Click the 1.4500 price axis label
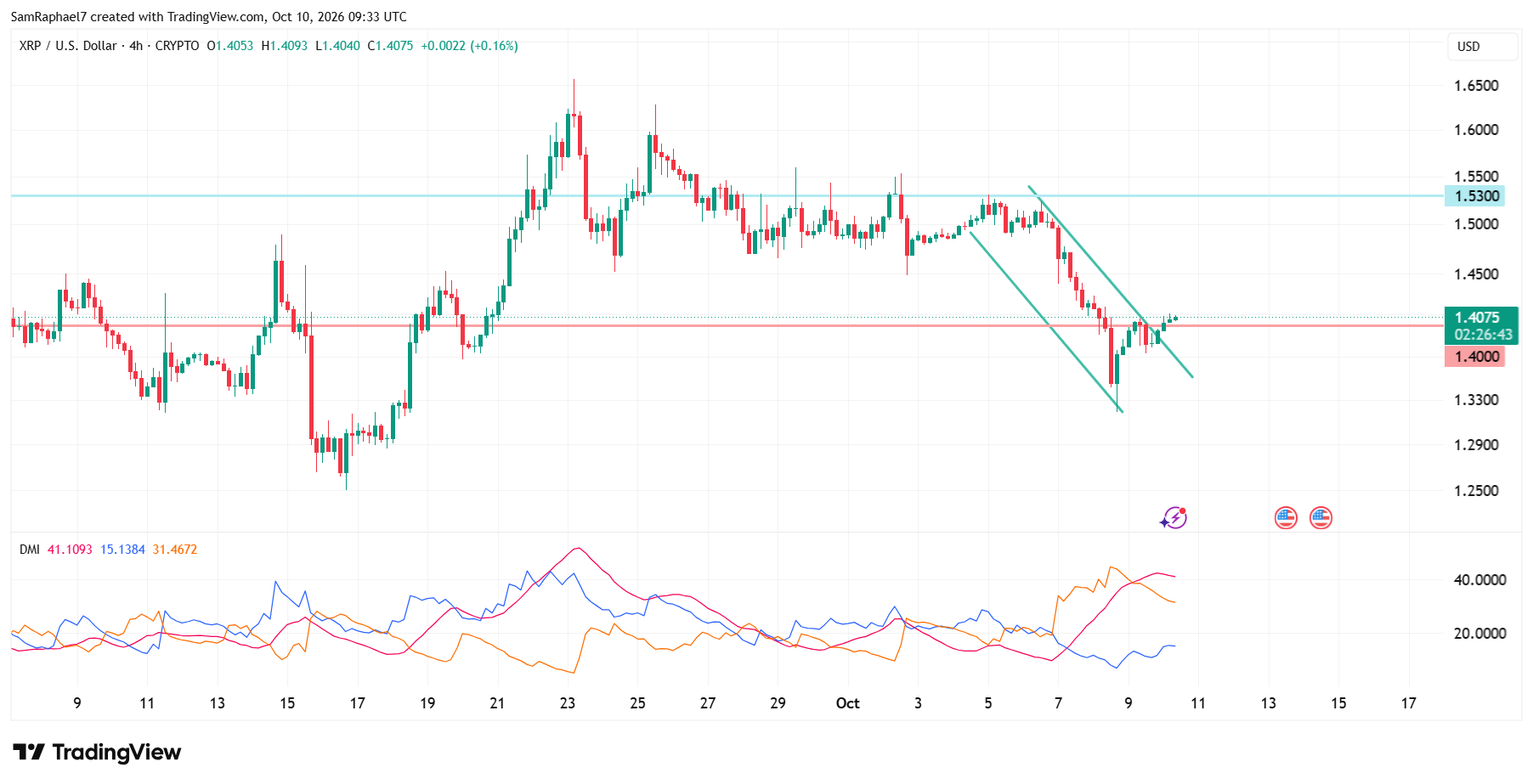Screen dimensions: 1533x784 (1476, 274)
